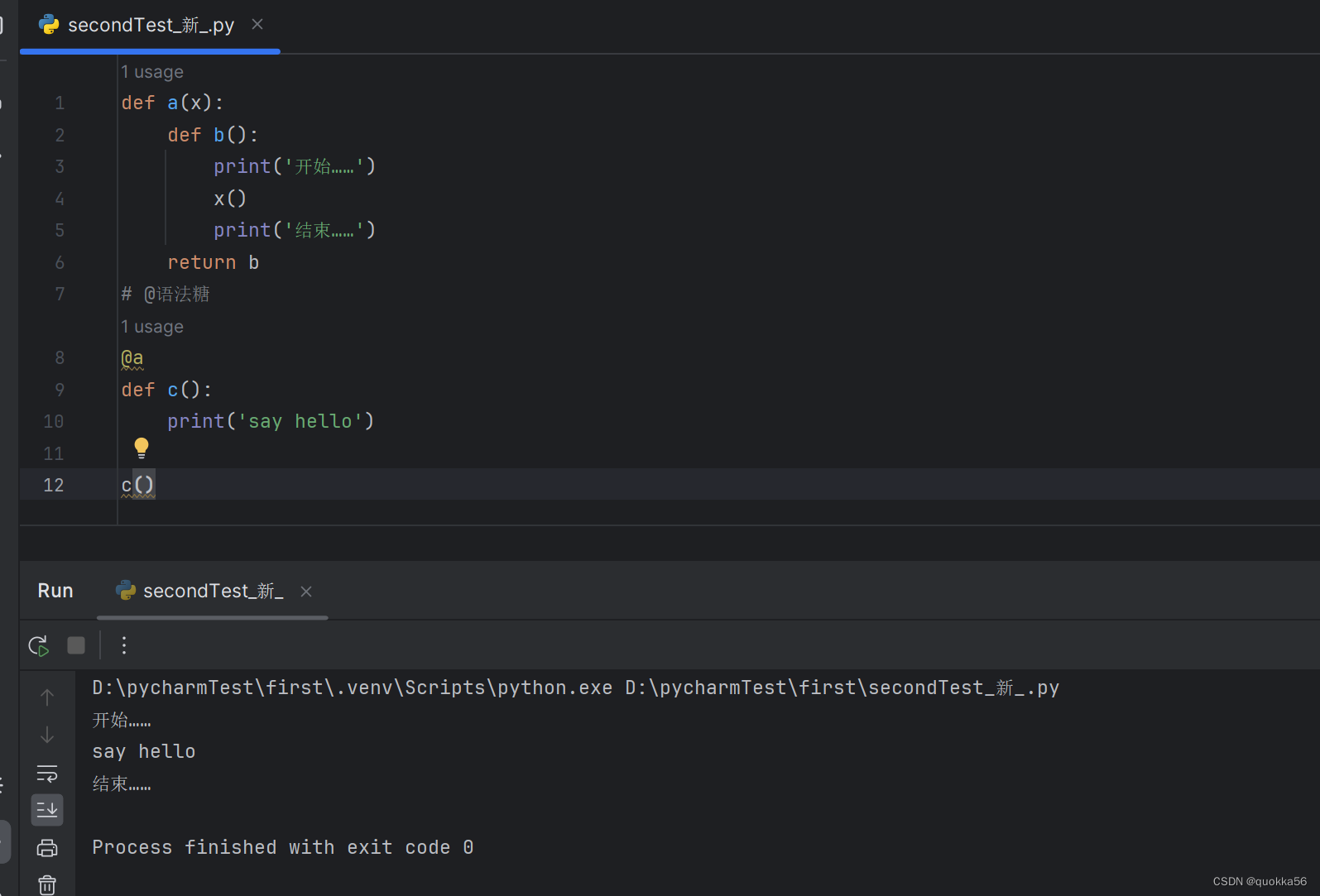The image size is (1320, 896).
Task: Click 'Process finished with exit code 0' text
Action: (283, 847)
